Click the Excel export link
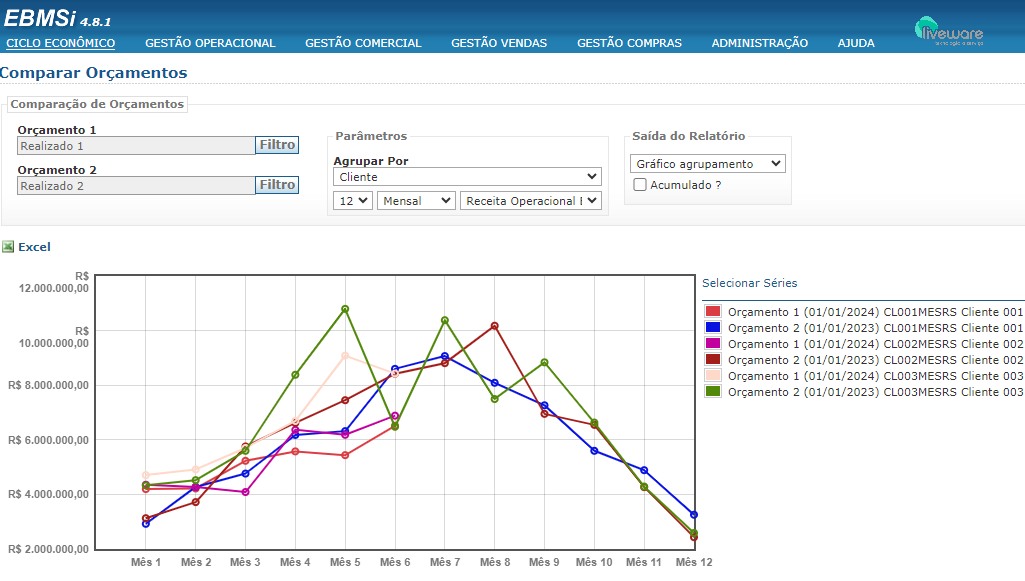The width and height of the screenshot is (1025, 581). coord(34,247)
